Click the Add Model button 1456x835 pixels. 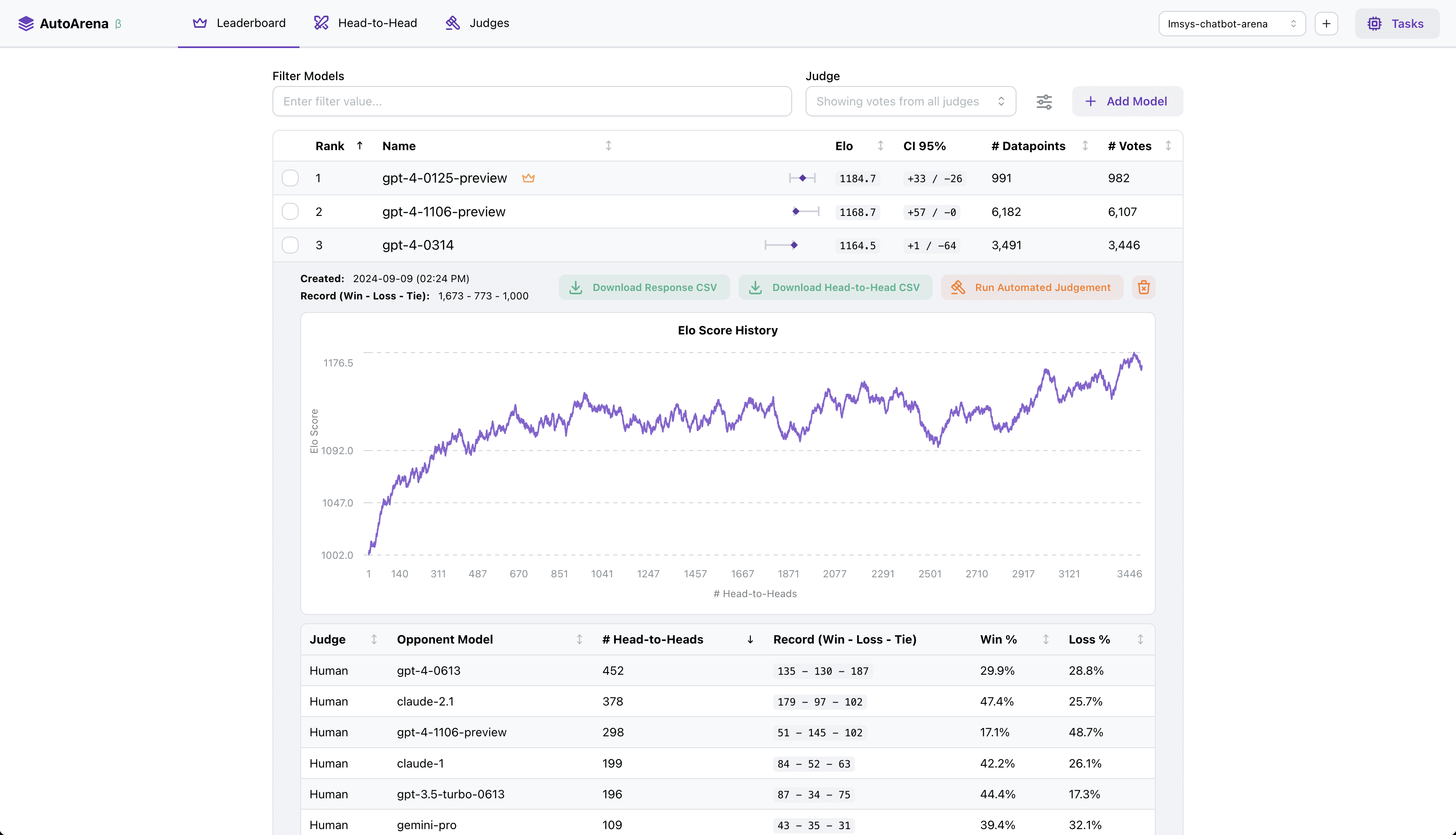[1127, 102]
